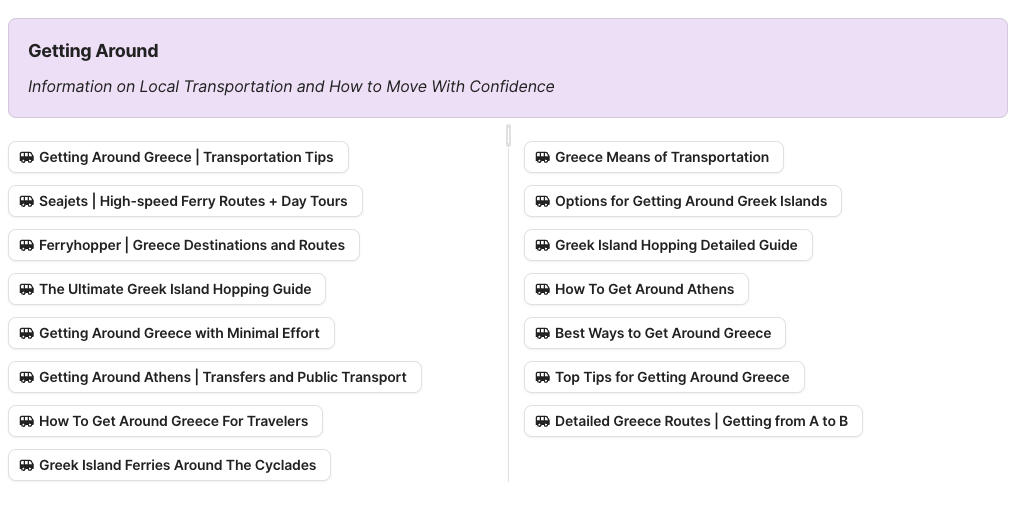Click bus icon beside How To Get Around Athens
Image resolution: width=1016 pixels, height=510 pixels.
tap(543, 289)
